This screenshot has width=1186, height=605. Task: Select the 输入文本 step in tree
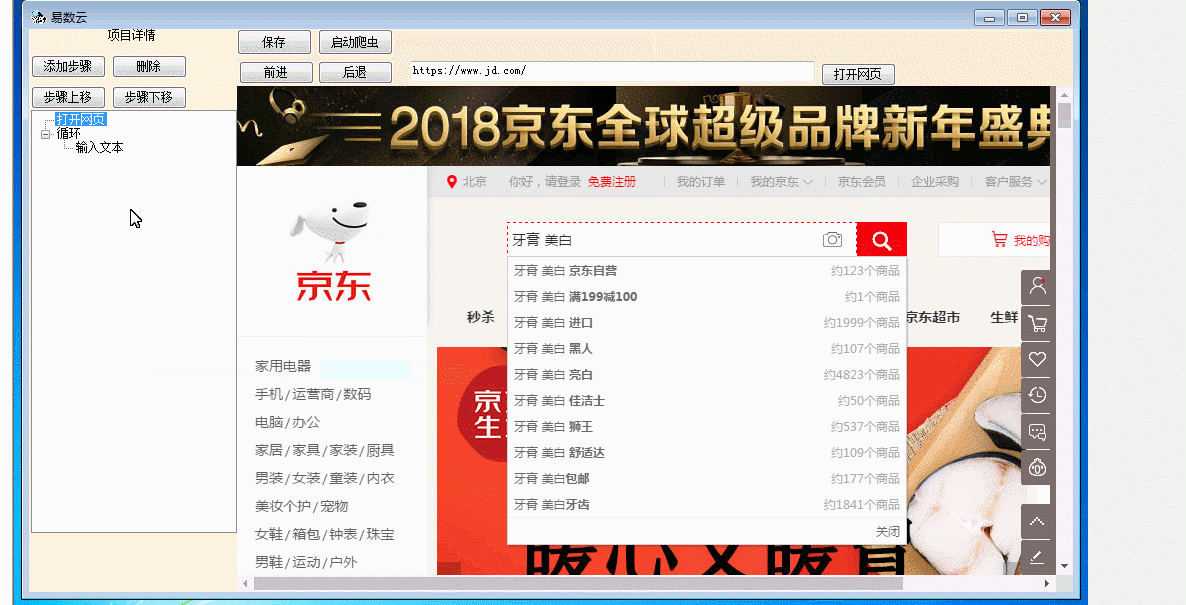click(x=99, y=147)
